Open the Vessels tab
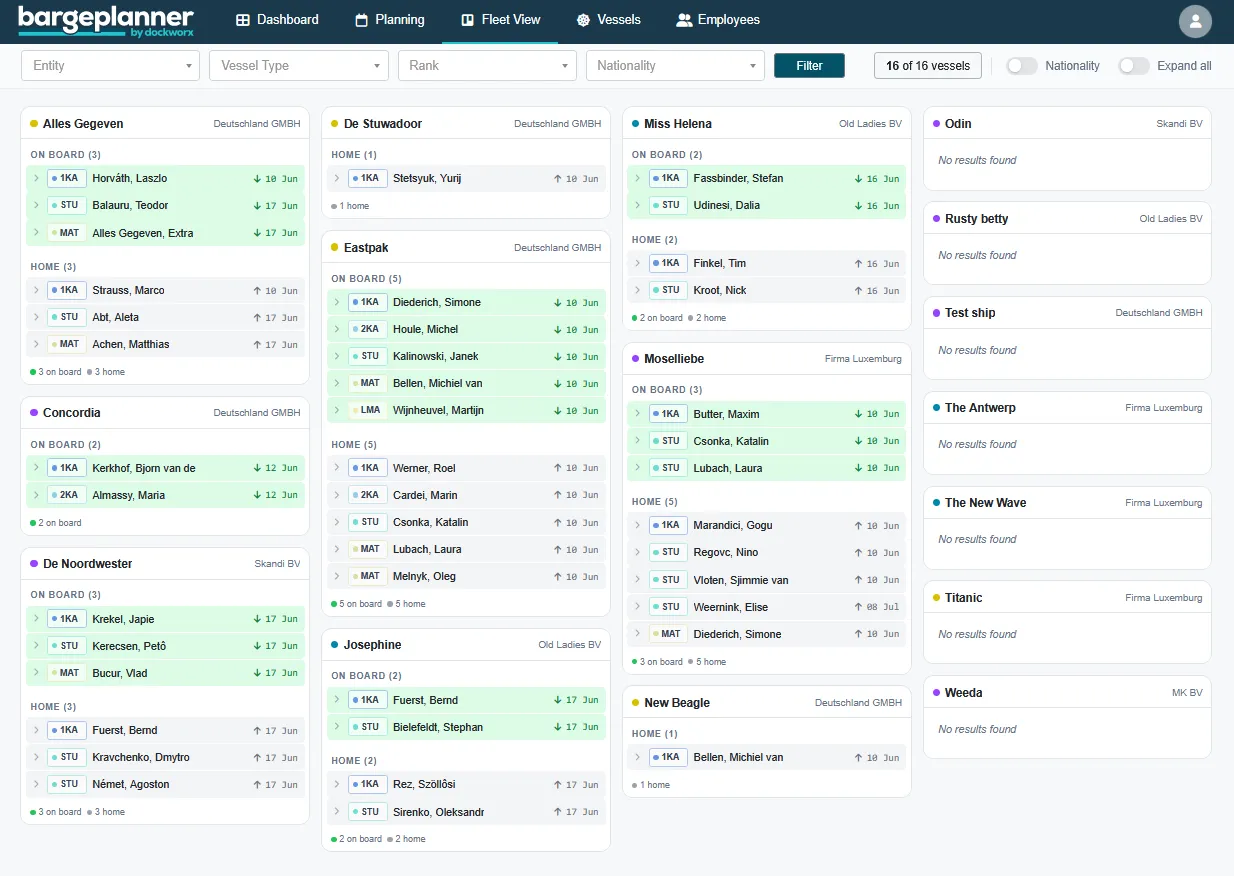This screenshot has width=1234, height=876. (x=608, y=20)
